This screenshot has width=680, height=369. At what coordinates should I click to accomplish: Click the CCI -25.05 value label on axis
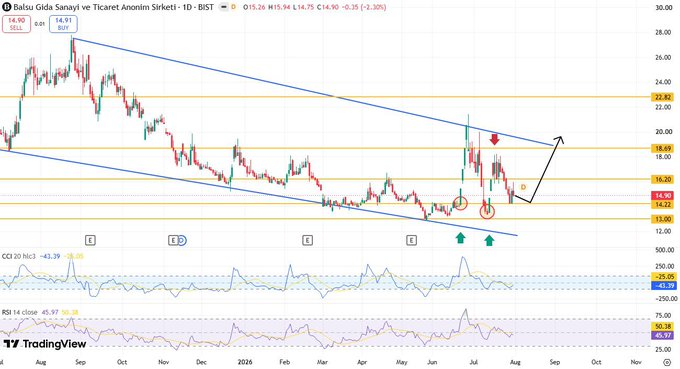click(663, 277)
